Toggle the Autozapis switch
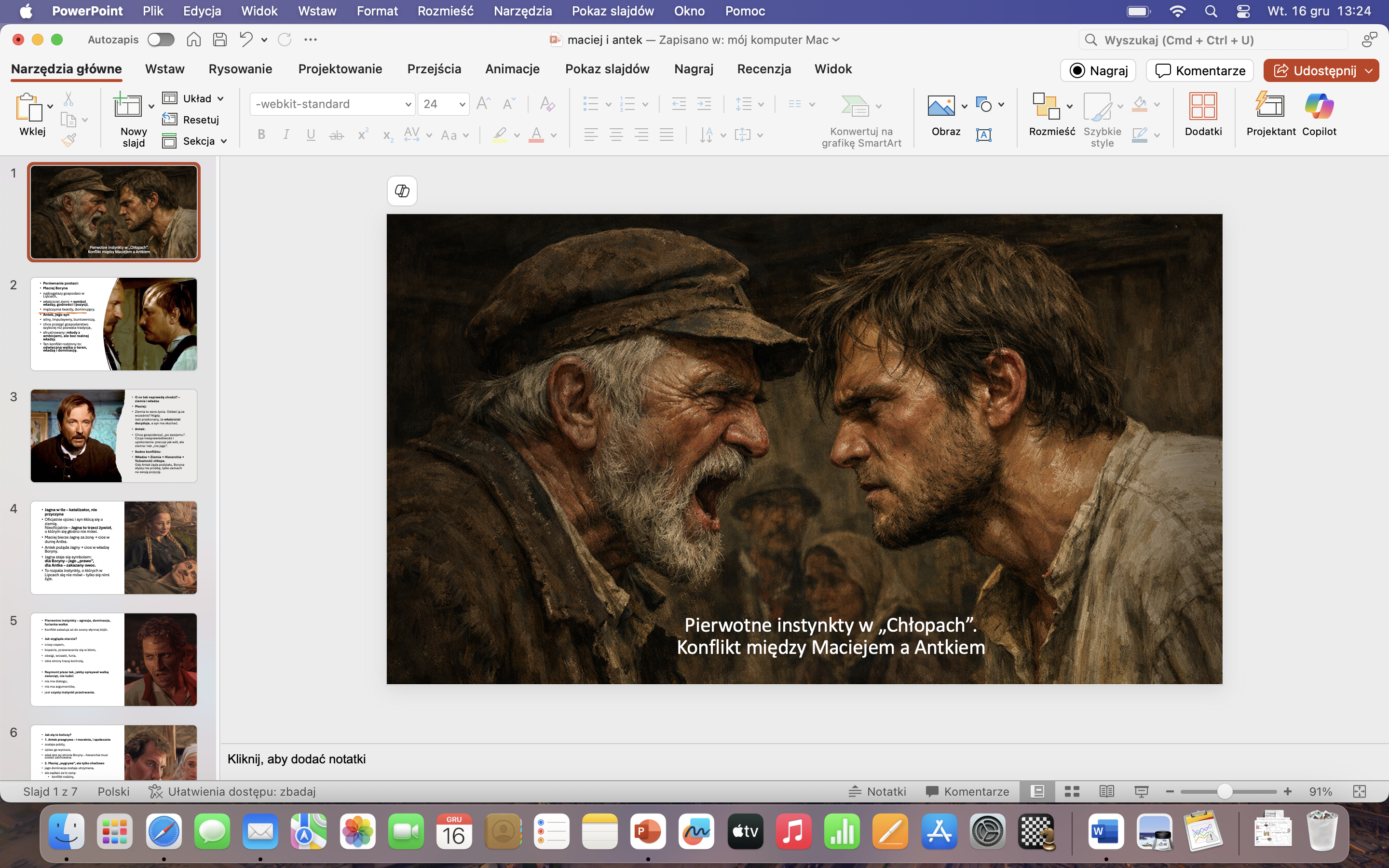Screen dimensions: 1389x868 pos(161,40)
